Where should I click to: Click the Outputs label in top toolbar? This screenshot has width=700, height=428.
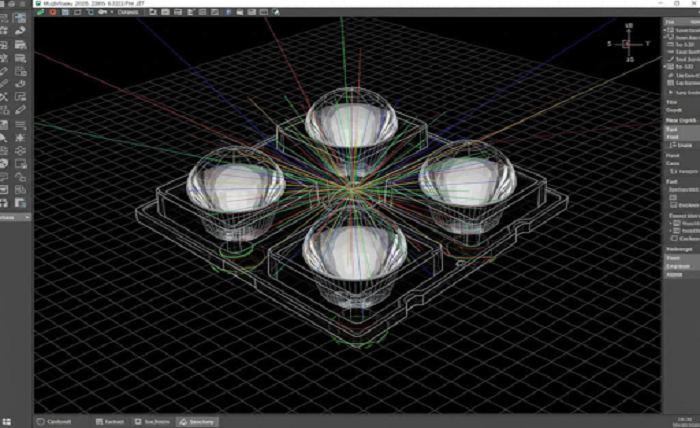click(x=128, y=12)
